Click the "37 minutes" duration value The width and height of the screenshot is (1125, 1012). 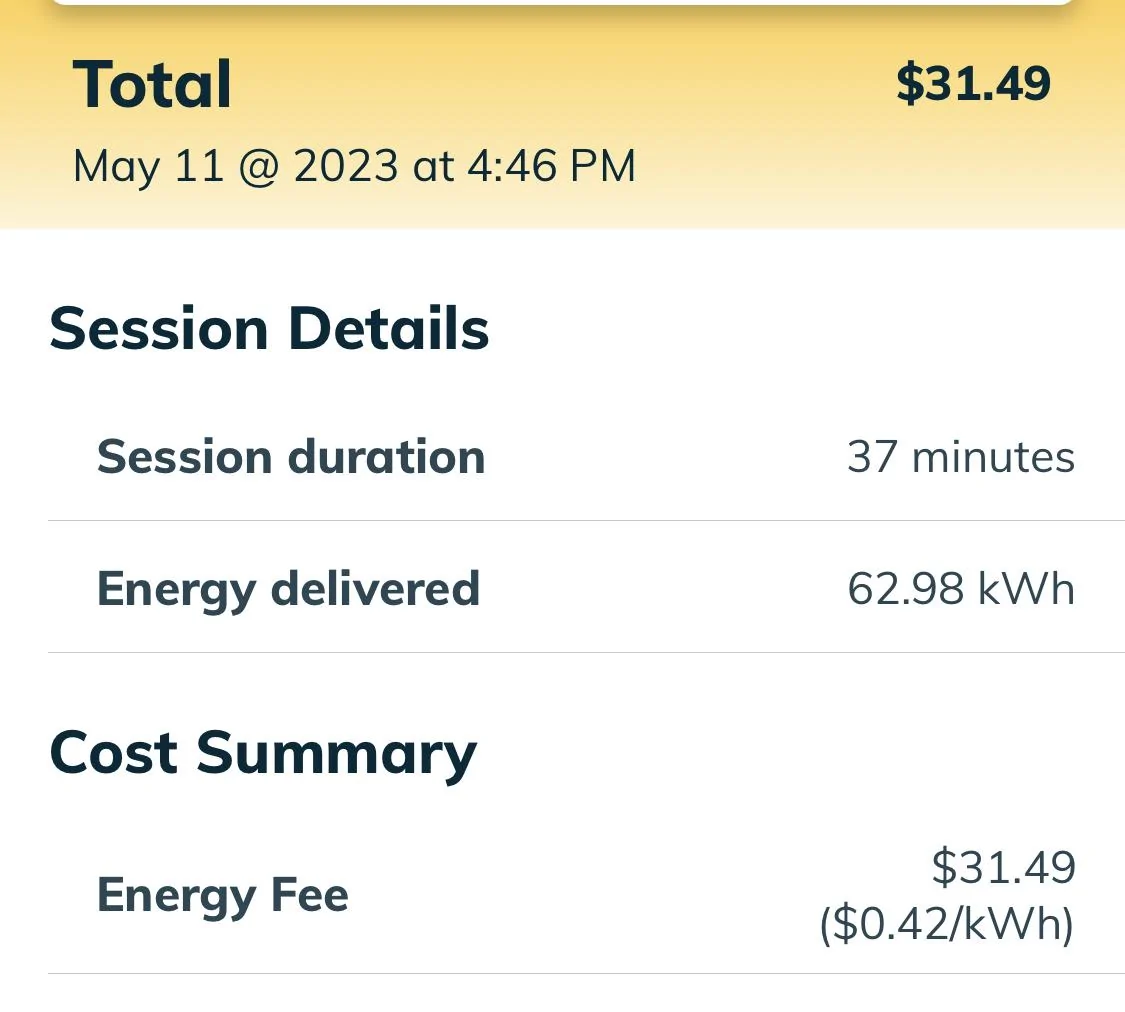[x=960, y=457]
